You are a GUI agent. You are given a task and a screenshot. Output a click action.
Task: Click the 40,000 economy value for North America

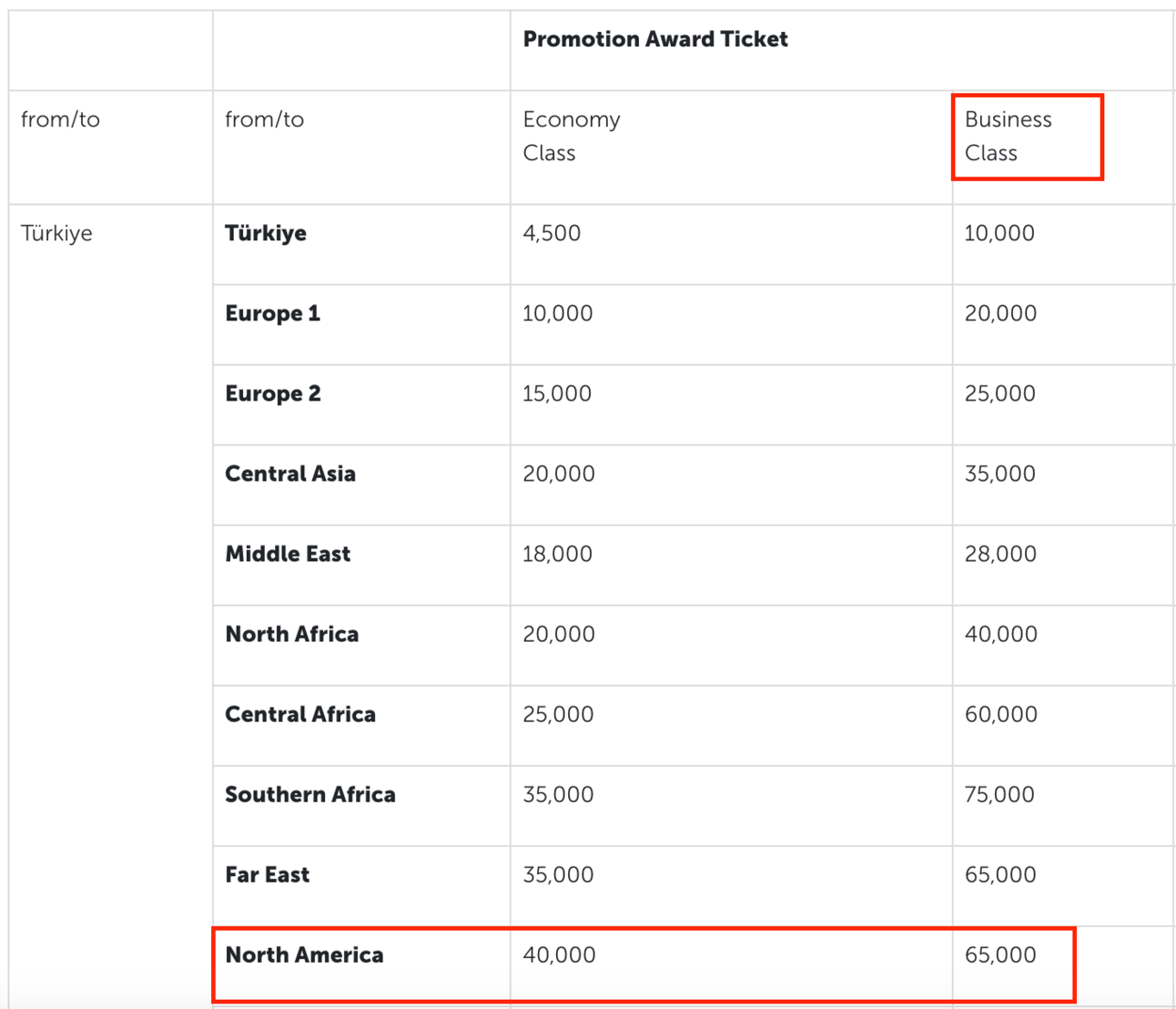559,954
